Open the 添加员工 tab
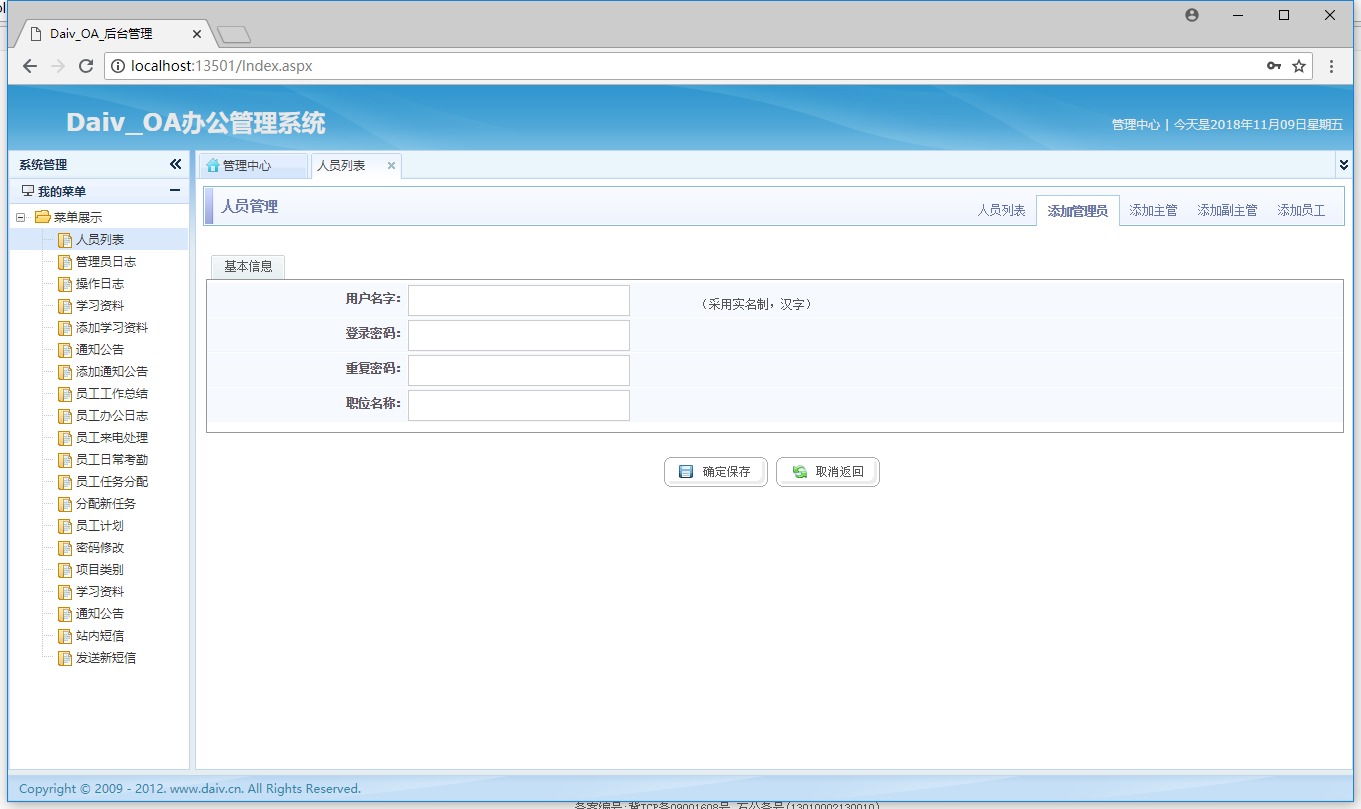 coord(1301,210)
